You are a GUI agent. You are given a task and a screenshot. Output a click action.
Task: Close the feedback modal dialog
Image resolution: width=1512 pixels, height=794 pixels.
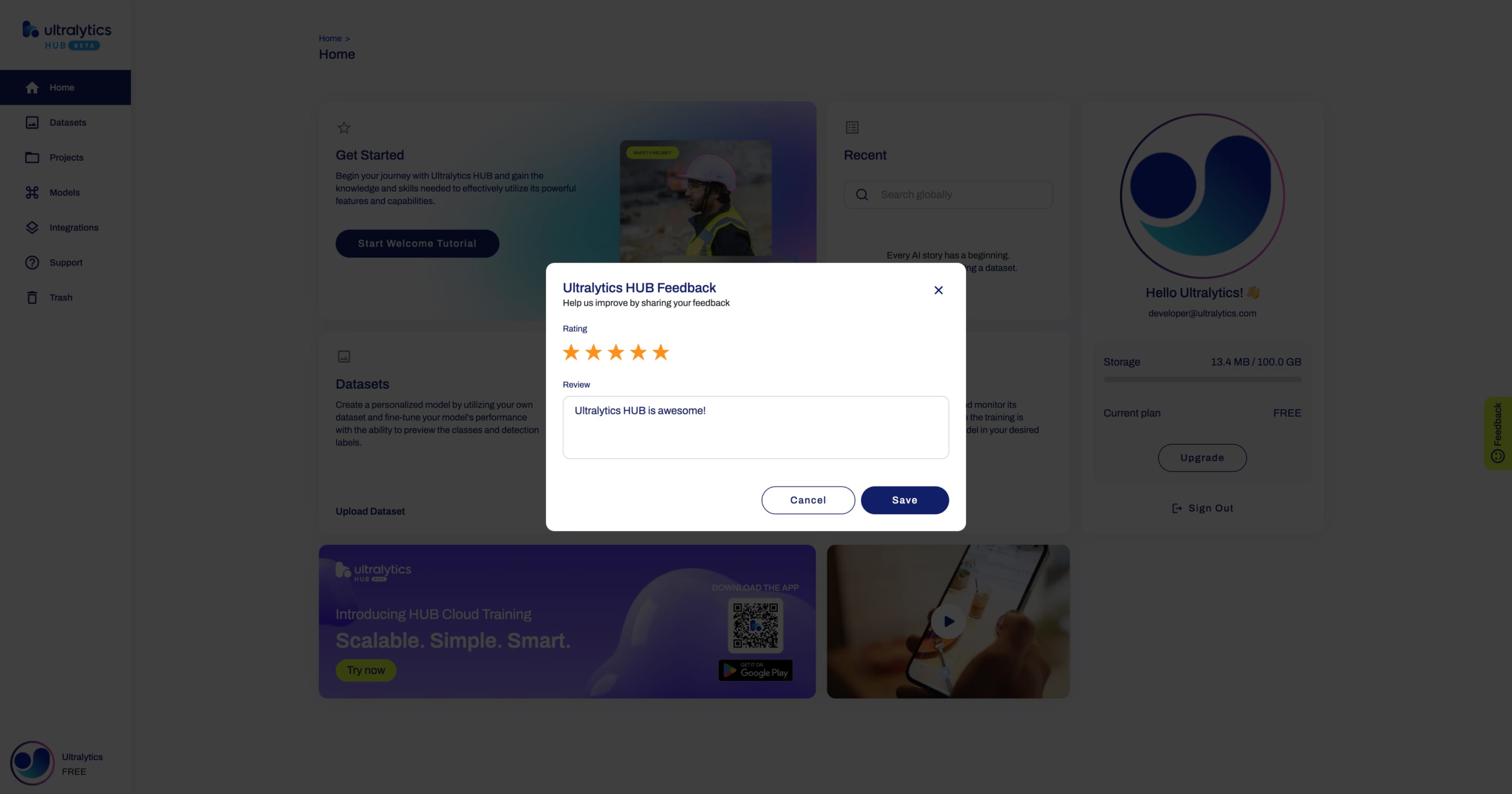point(938,290)
